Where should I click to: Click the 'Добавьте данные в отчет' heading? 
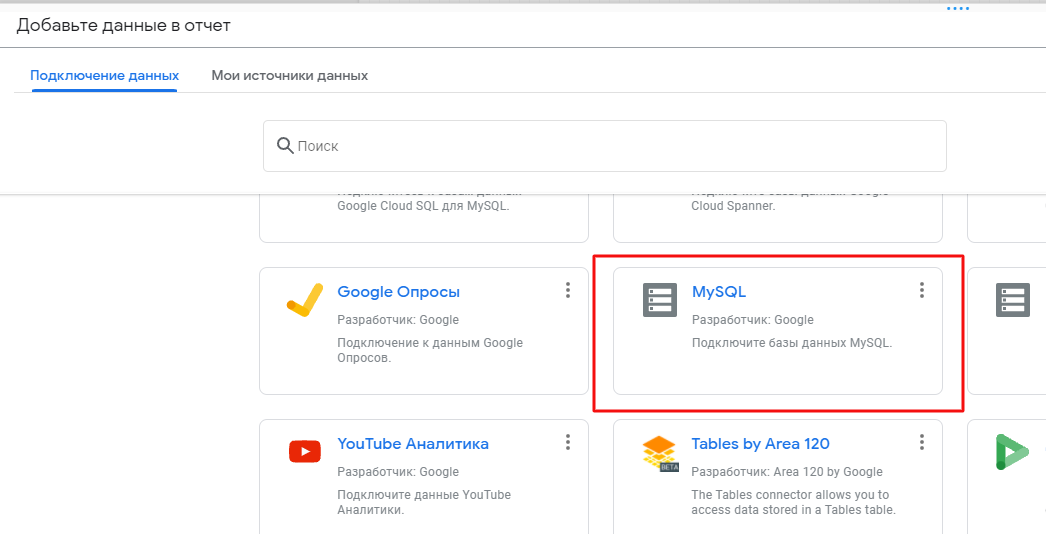(x=123, y=26)
